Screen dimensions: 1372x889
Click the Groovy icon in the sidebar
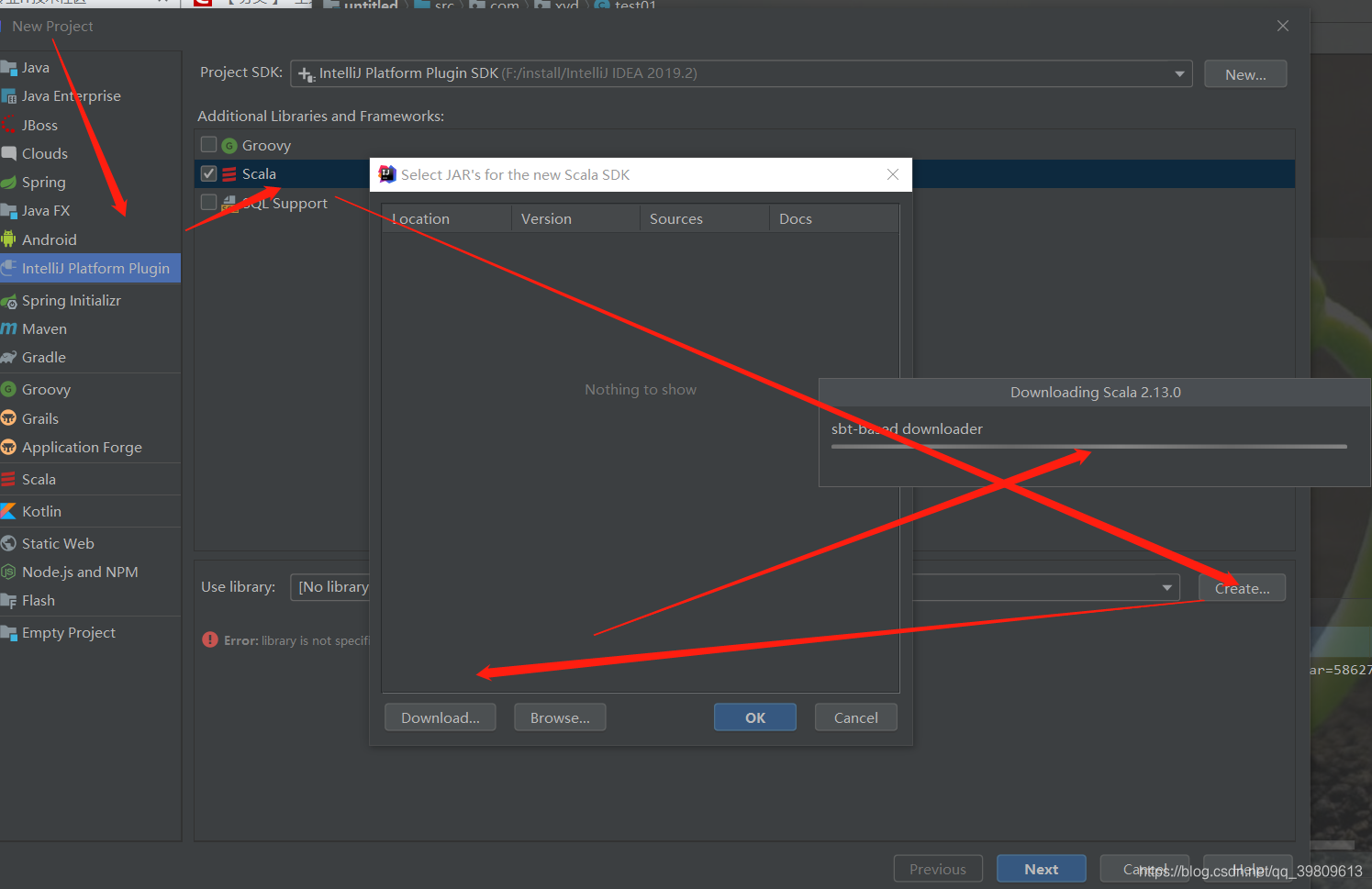[9, 389]
